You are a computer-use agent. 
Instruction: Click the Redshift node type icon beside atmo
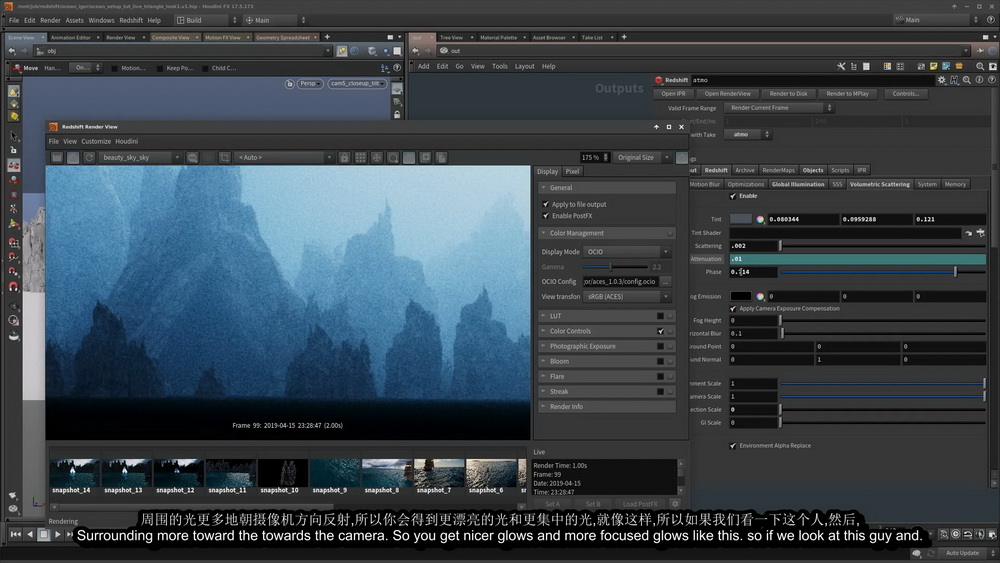pos(659,80)
